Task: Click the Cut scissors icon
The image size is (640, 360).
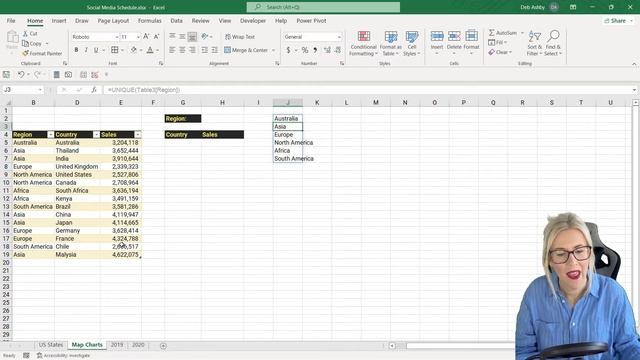Action: pos(26,33)
